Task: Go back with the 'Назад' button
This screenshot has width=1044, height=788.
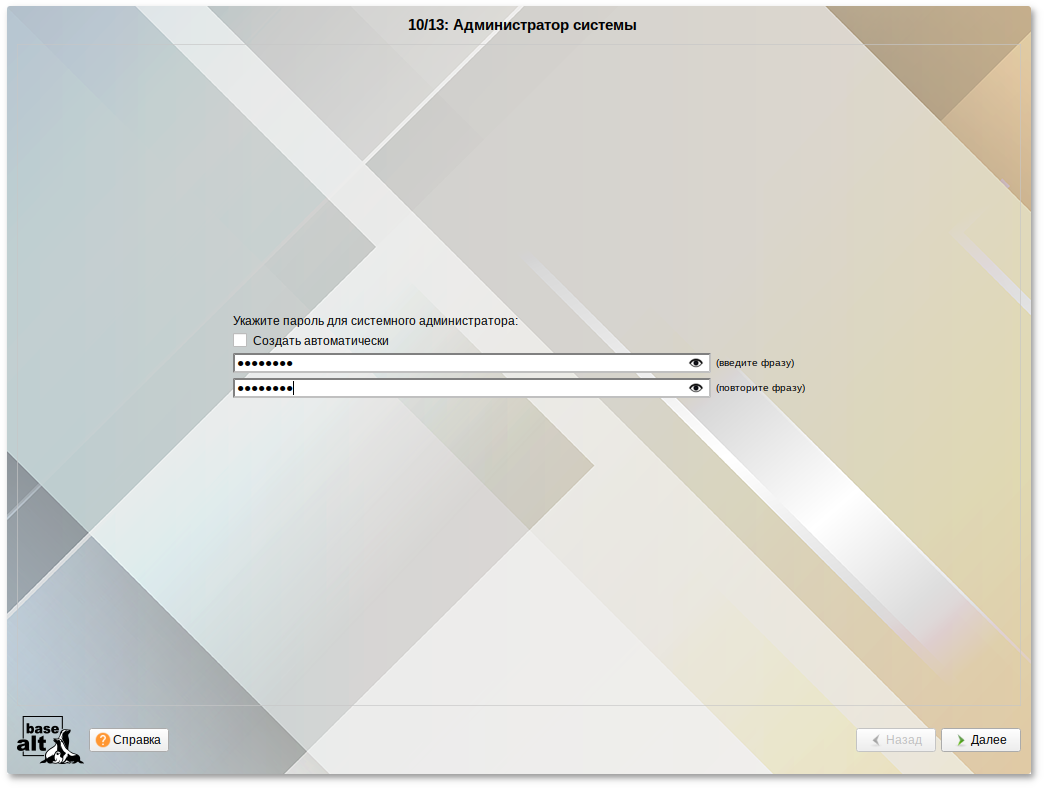Action: tap(896, 740)
